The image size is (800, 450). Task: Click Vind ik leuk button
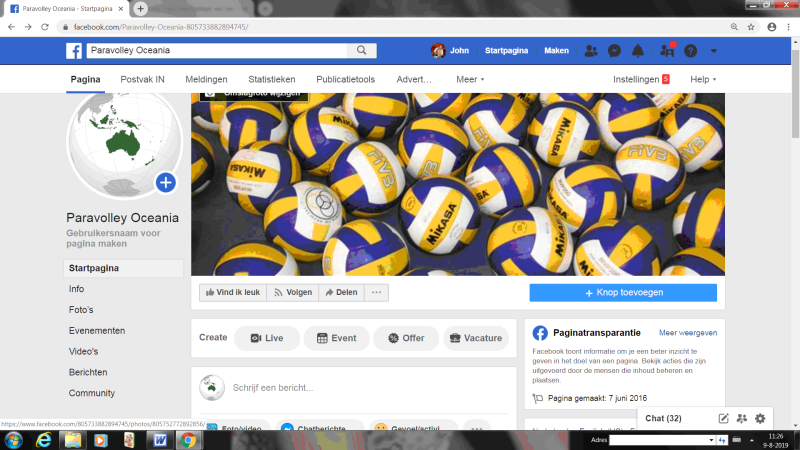tap(233, 292)
